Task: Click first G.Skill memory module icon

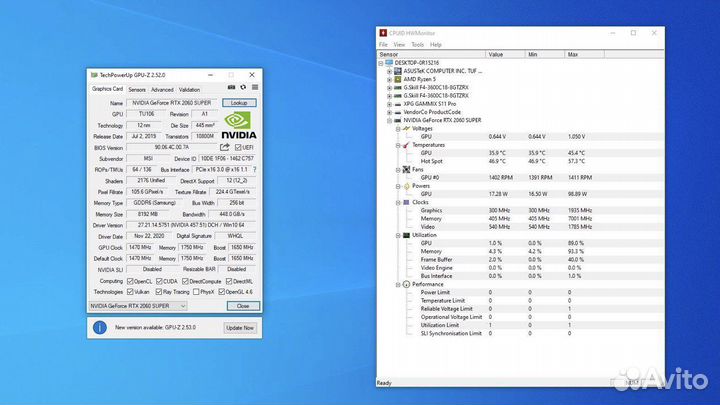Action: coord(398,87)
